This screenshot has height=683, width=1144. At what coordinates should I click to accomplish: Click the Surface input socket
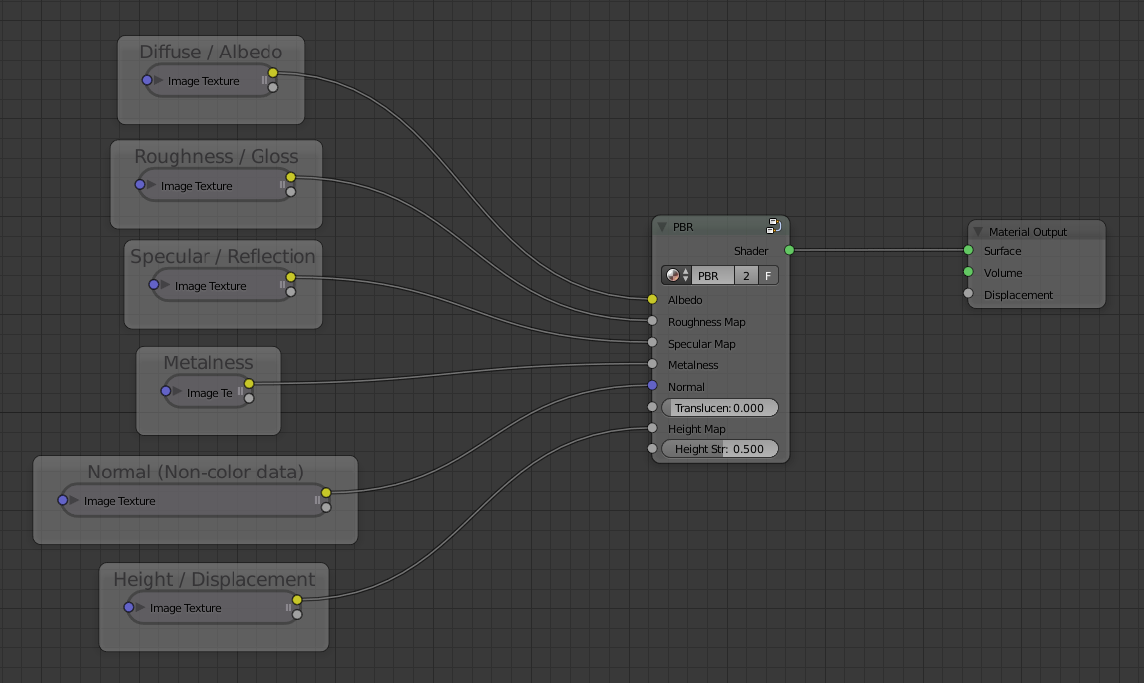point(968,250)
